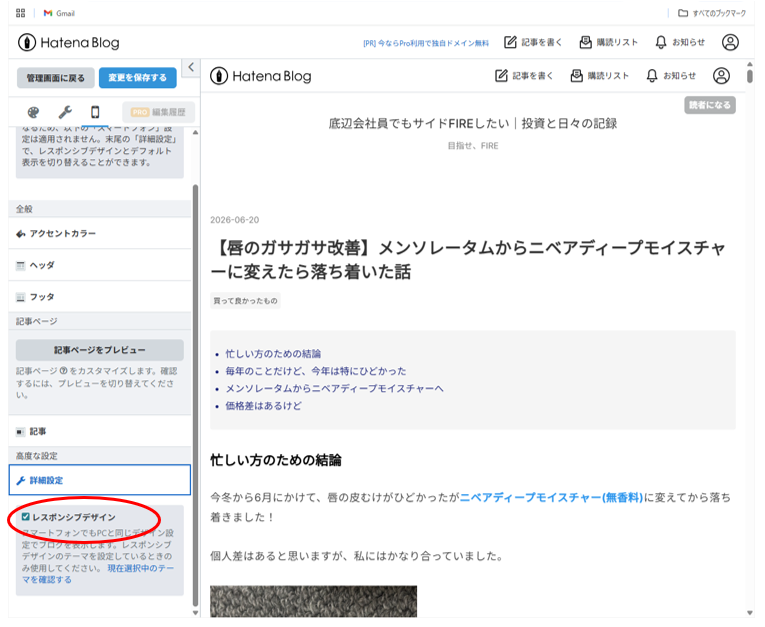Collapse the sidebar with the chevron arrow
The width and height of the screenshot is (765, 627).
click(191, 67)
